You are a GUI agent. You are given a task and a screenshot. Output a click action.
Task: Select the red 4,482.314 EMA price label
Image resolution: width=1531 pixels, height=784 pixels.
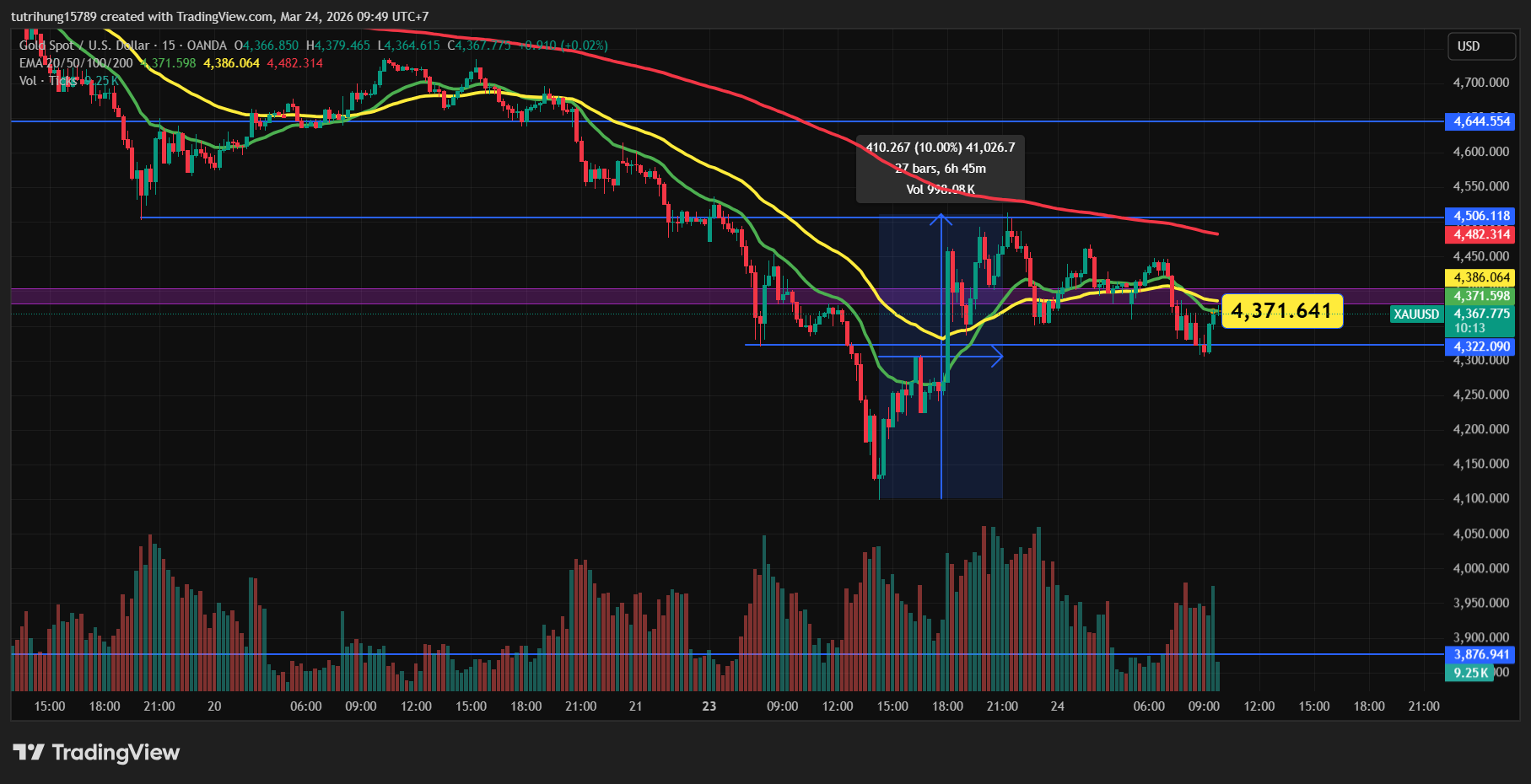[1481, 234]
